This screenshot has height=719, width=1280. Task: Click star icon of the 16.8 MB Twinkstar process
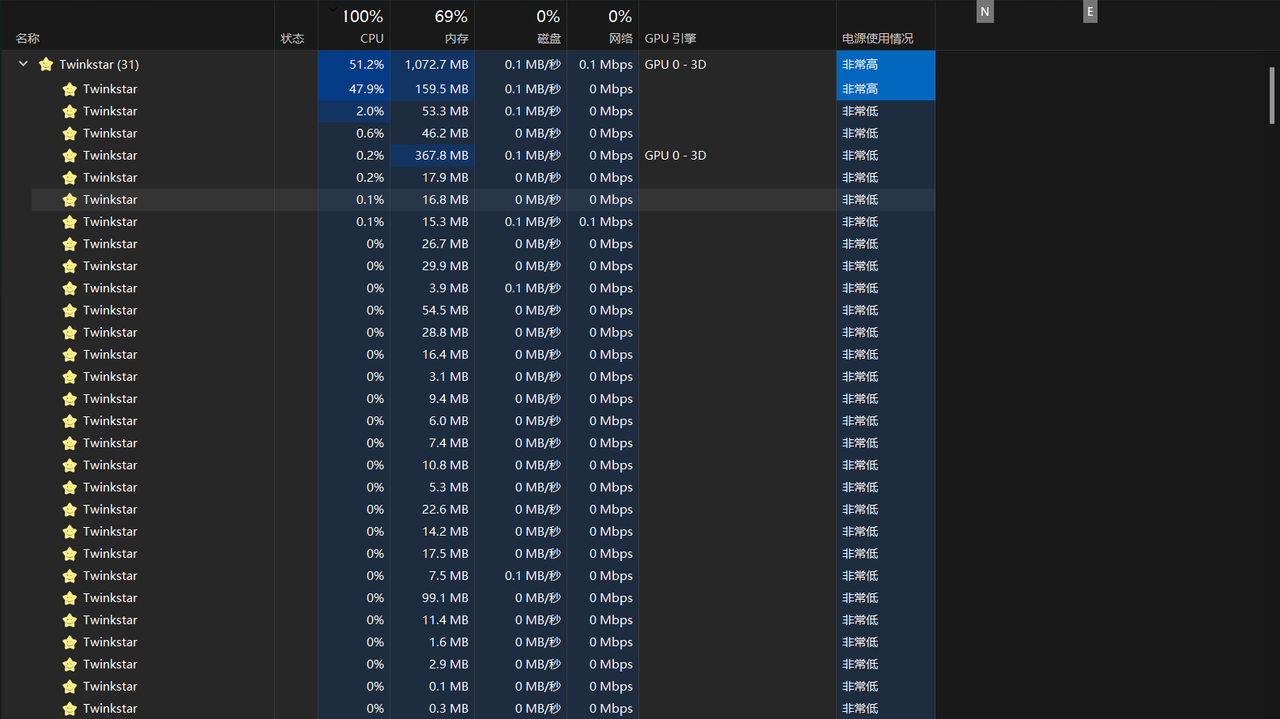pyautogui.click(x=70, y=199)
